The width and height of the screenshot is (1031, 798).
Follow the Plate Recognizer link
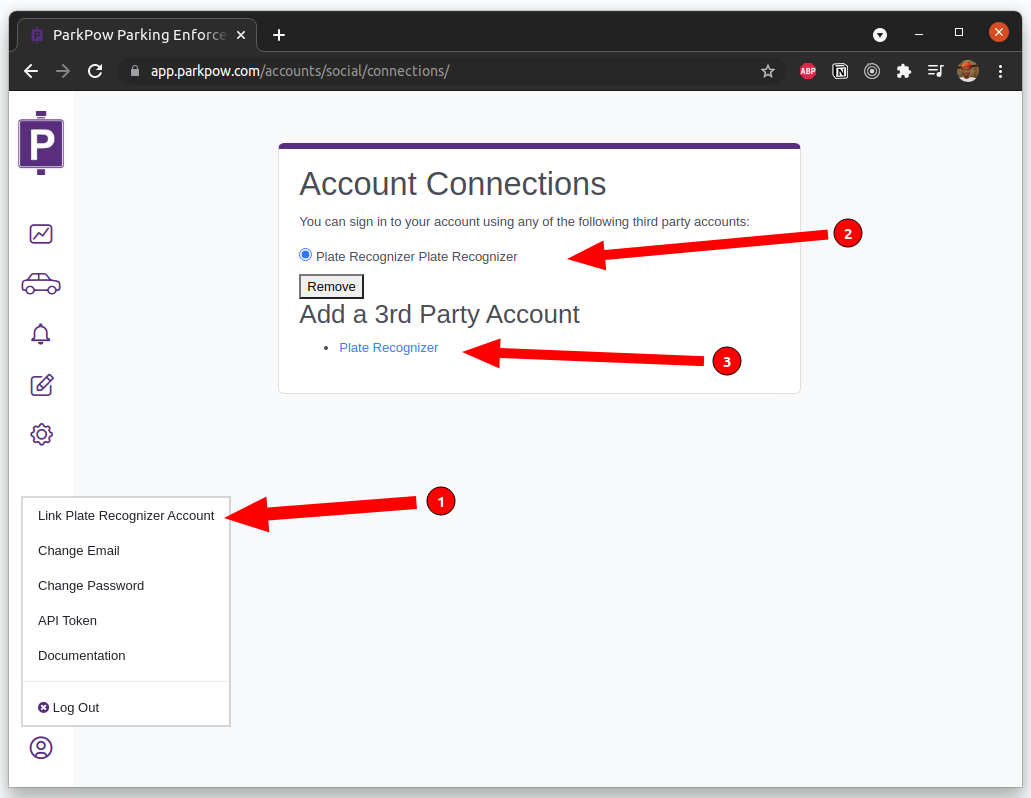[x=389, y=348]
